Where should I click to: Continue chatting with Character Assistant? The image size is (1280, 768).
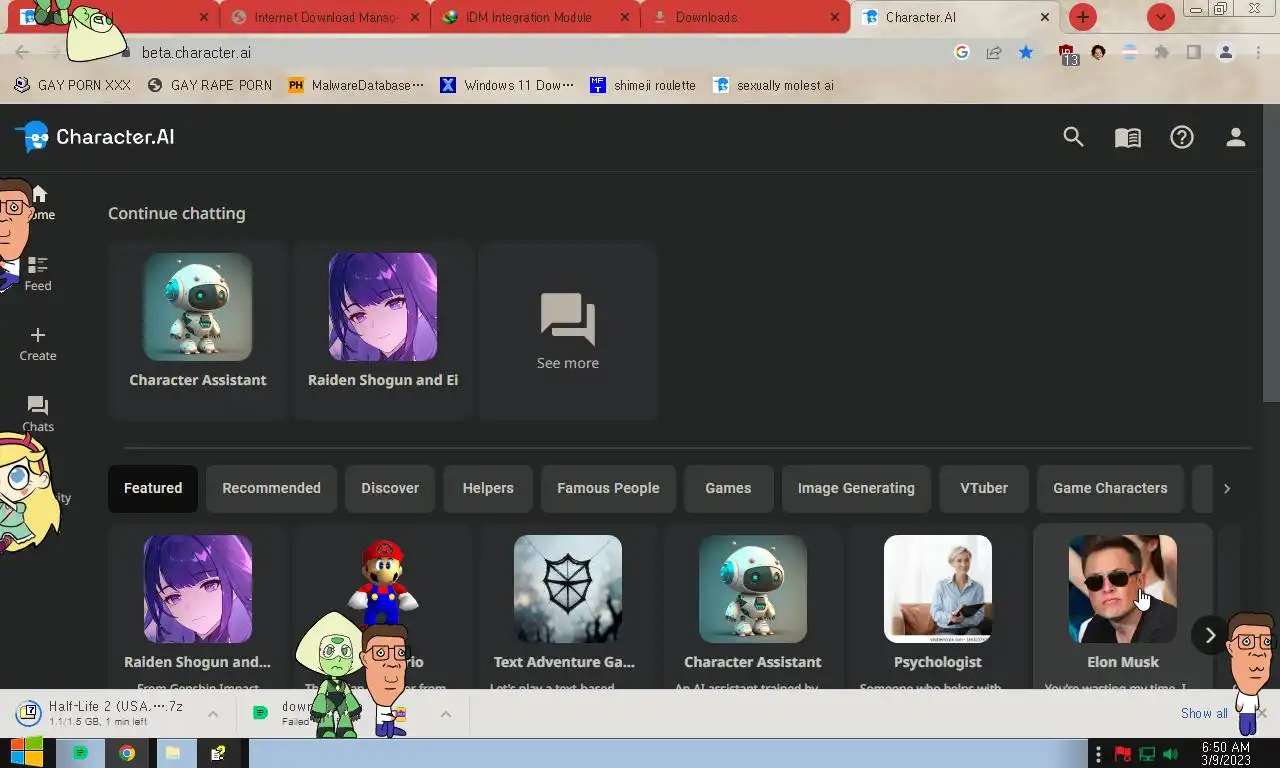pos(198,331)
